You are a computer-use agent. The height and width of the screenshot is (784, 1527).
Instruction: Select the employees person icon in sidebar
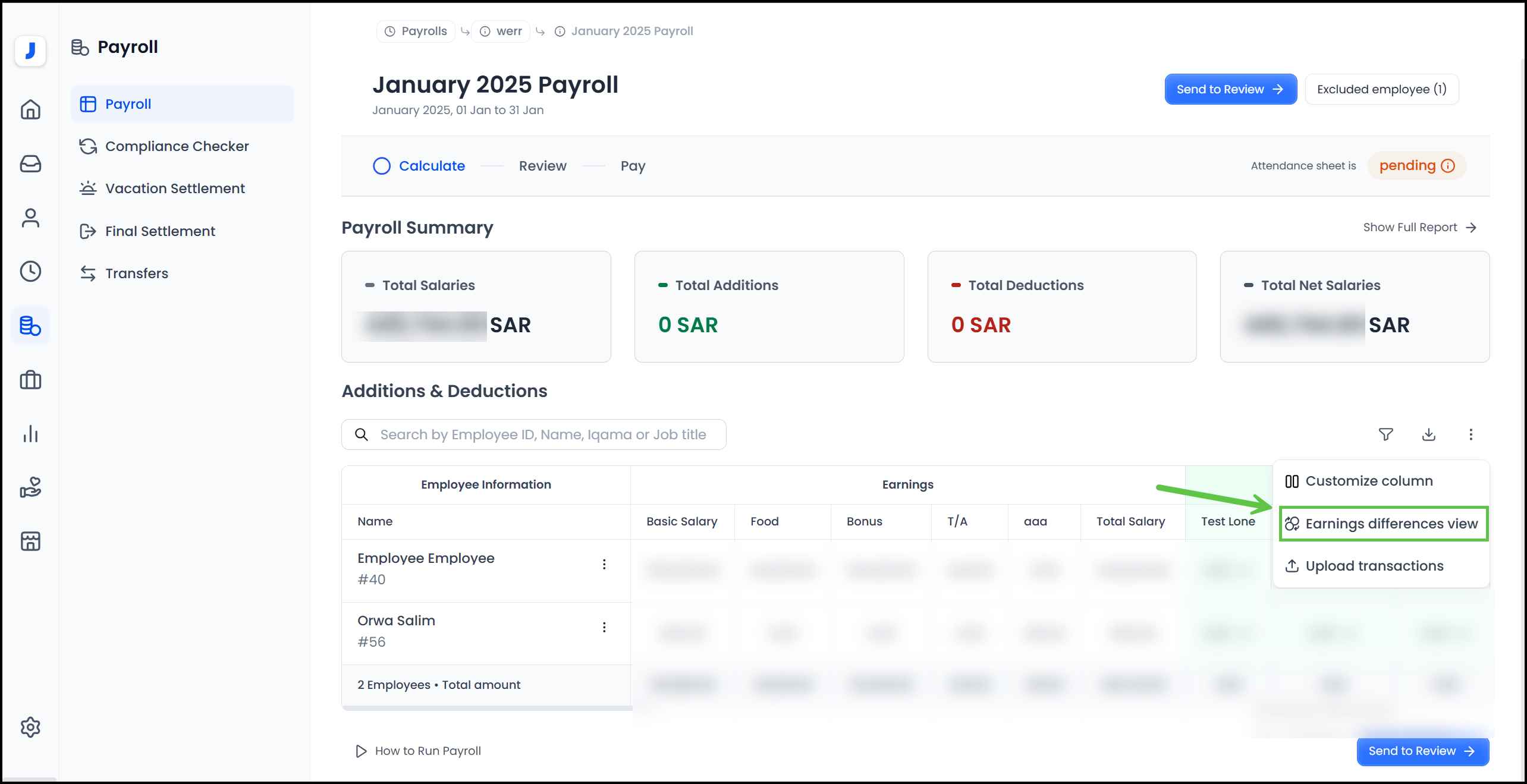(x=30, y=218)
